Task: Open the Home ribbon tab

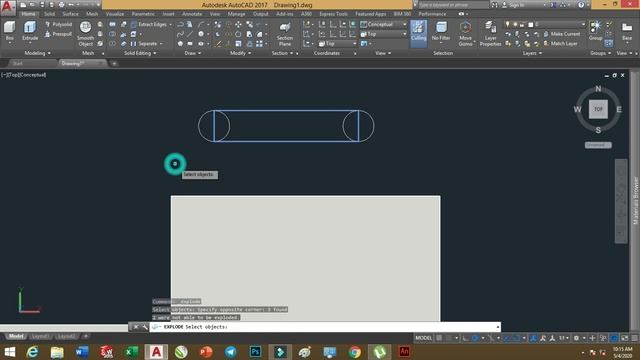Action: 28,14
